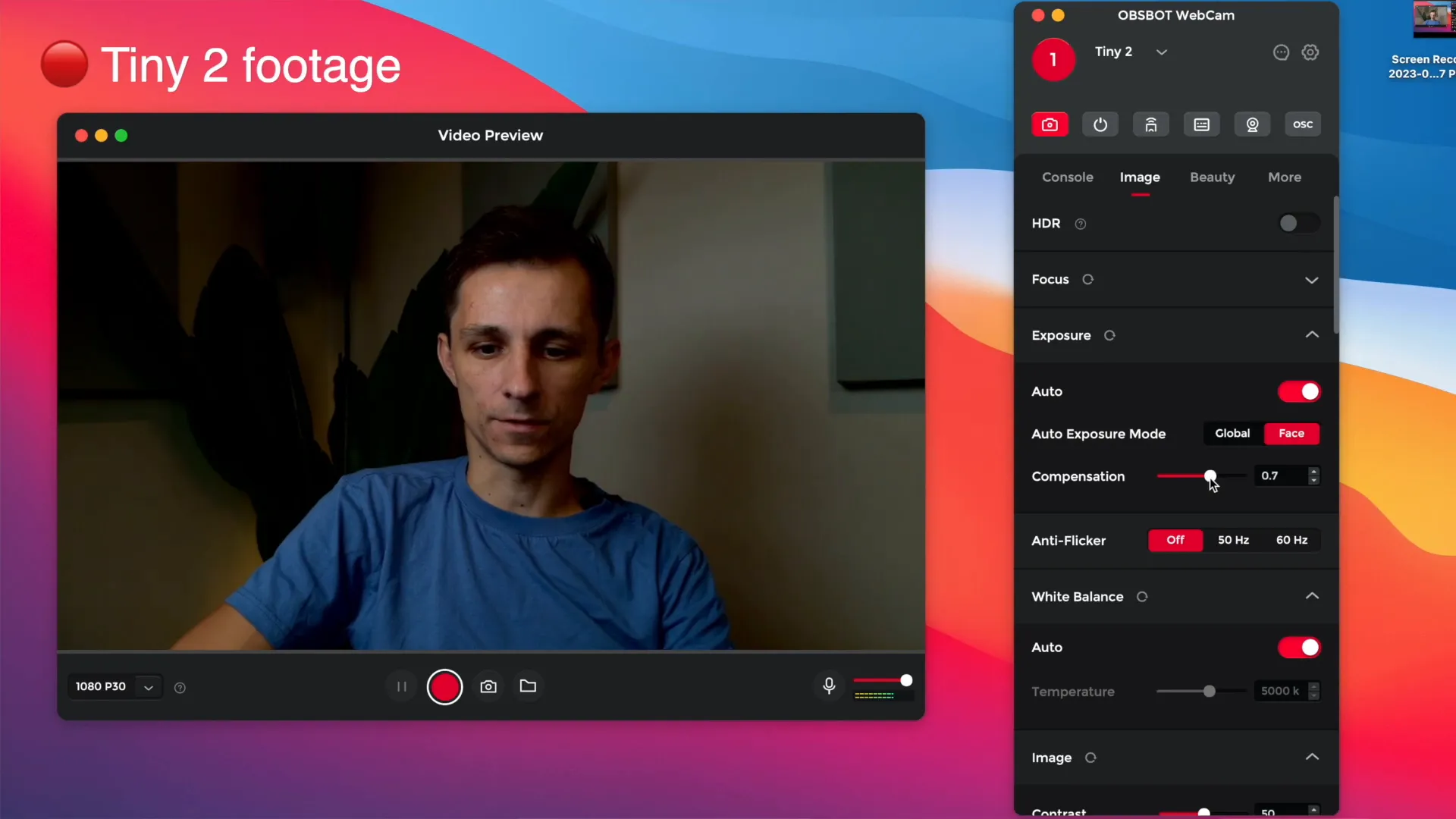Click the webcam preview icon in OBSBOT toolbar
Screen dimensions: 1456x819
click(1253, 124)
